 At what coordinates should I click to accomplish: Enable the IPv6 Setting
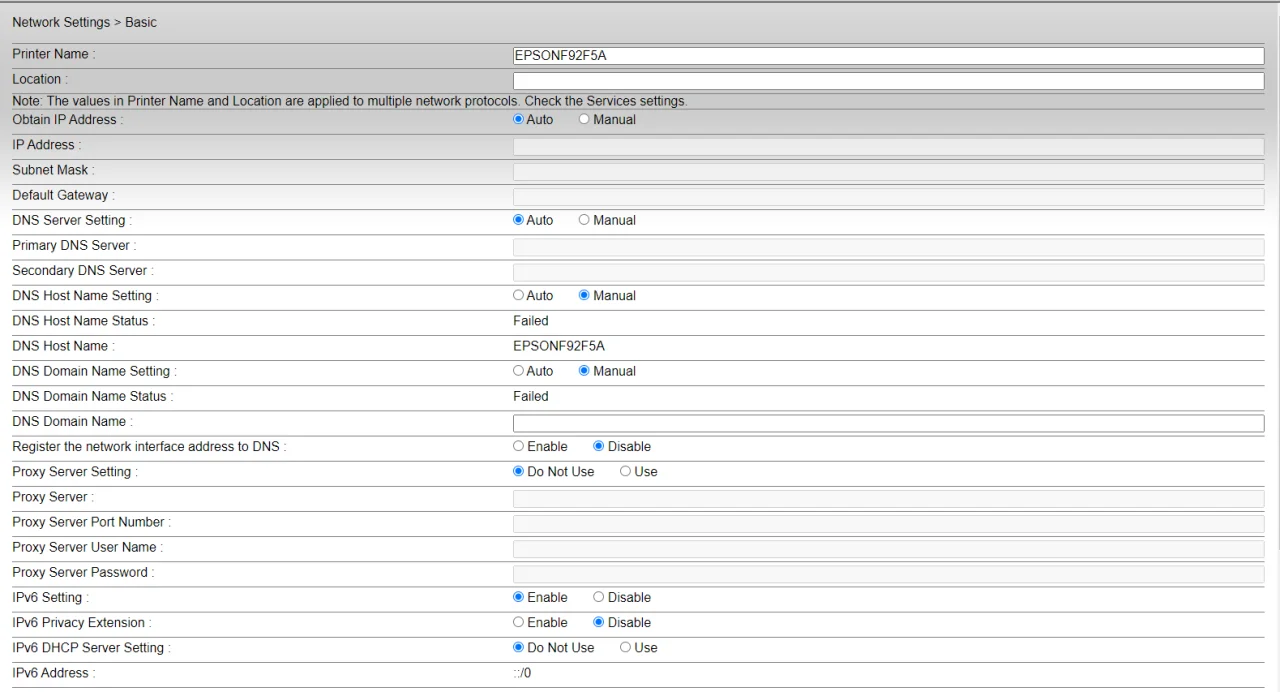click(x=518, y=598)
